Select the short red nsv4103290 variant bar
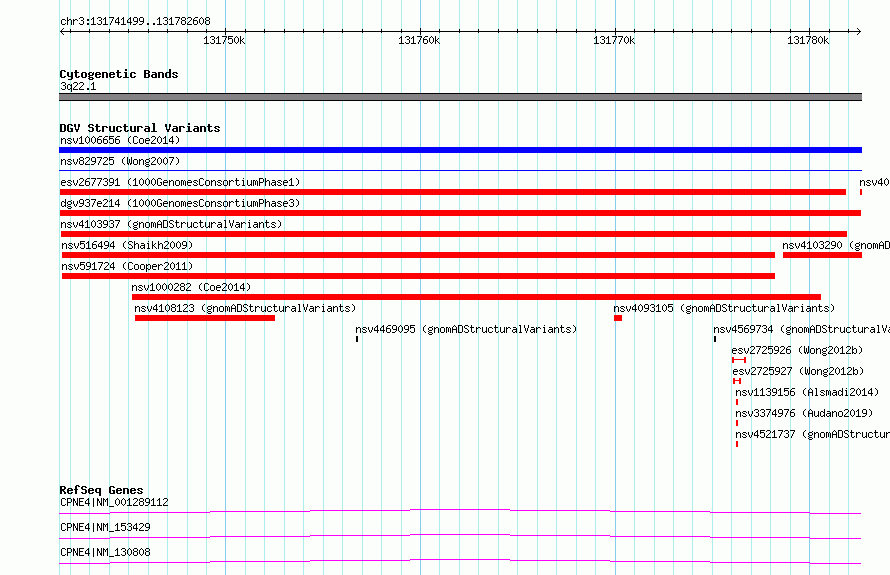Viewport: 890px width, 575px height. (x=822, y=255)
